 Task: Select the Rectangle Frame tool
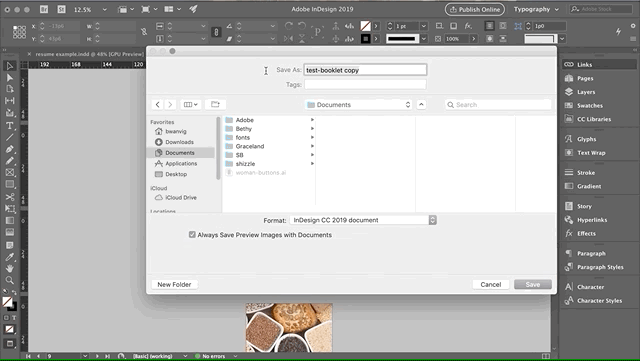[10, 173]
